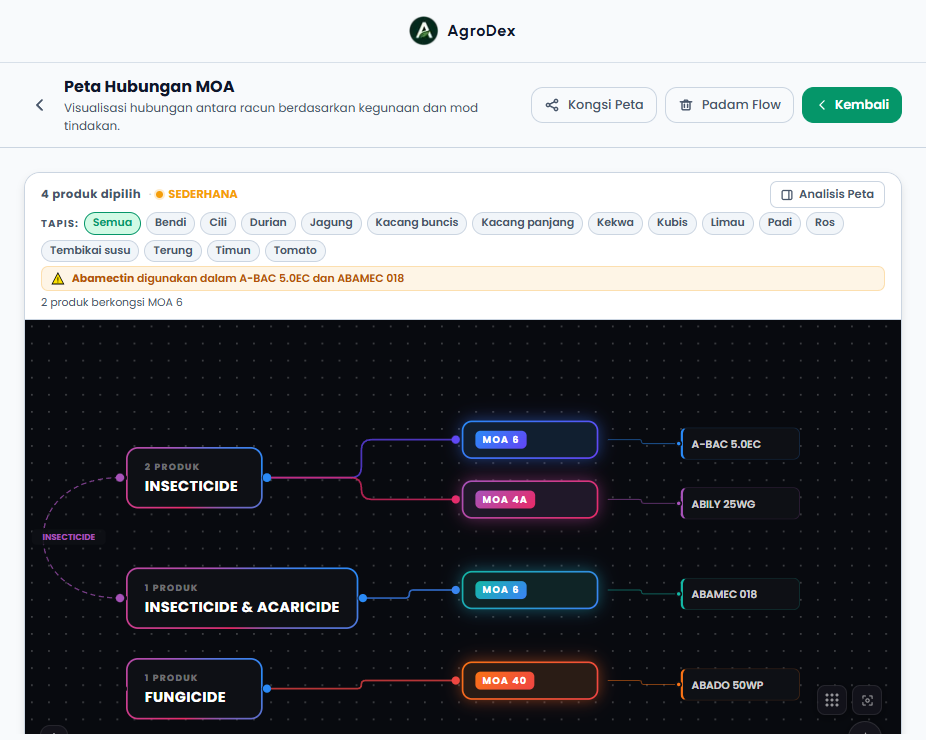Screen dimensions: 926x740
Task: Click the '4 produk dipilih' text
Action: click(91, 194)
